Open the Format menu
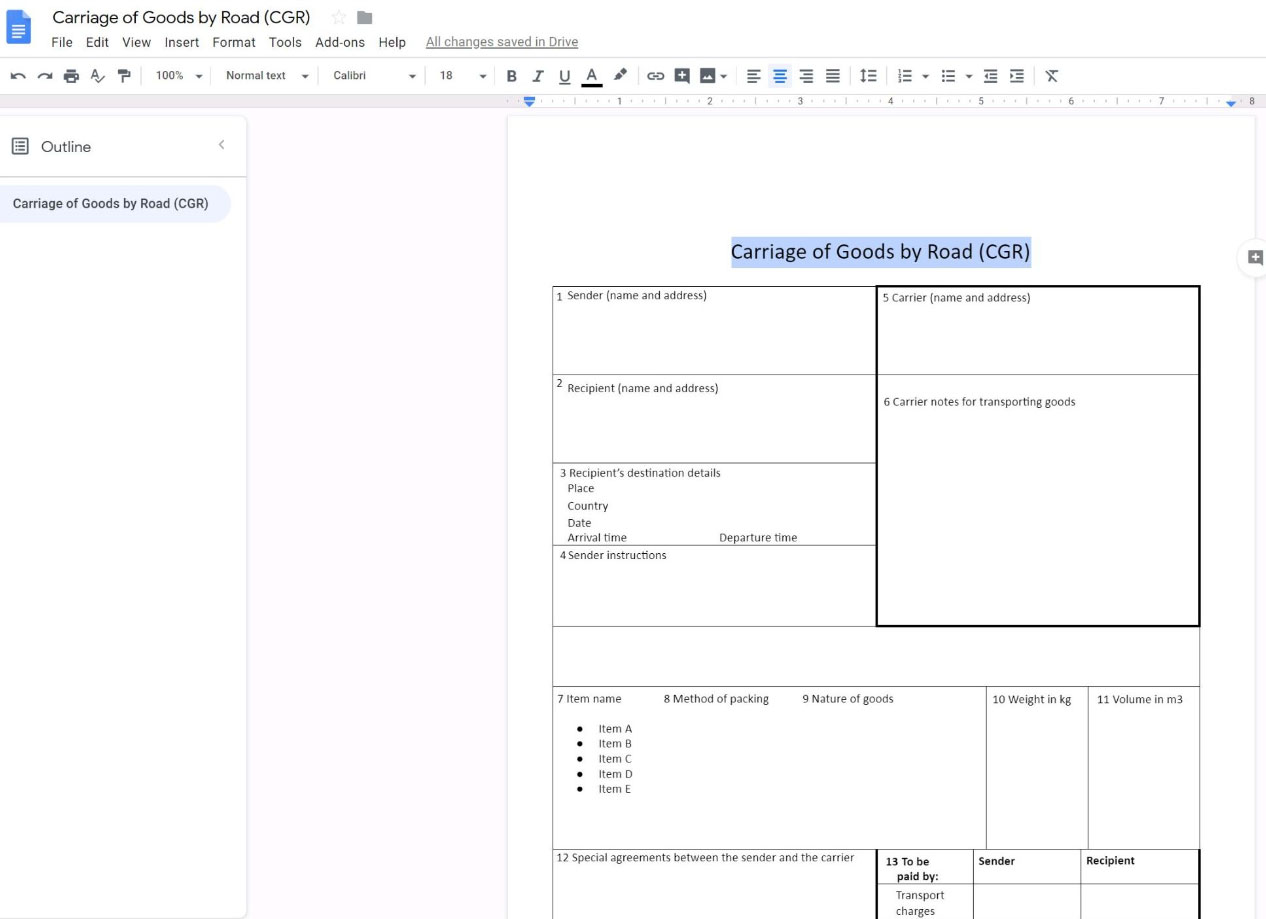Screen dimensions: 1266x919 click(x=234, y=42)
